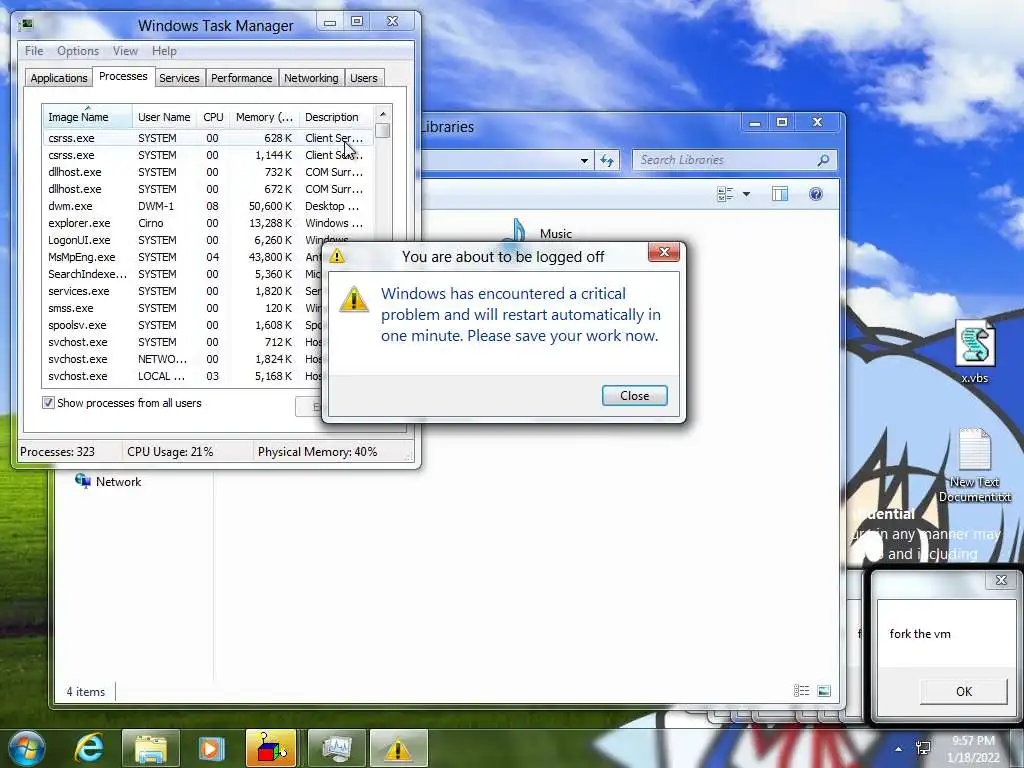Image resolution: width=1024 pixels, height=768 pixels.
Task: Open the view options dropdown arrow
Action: [x=746, y=194]
